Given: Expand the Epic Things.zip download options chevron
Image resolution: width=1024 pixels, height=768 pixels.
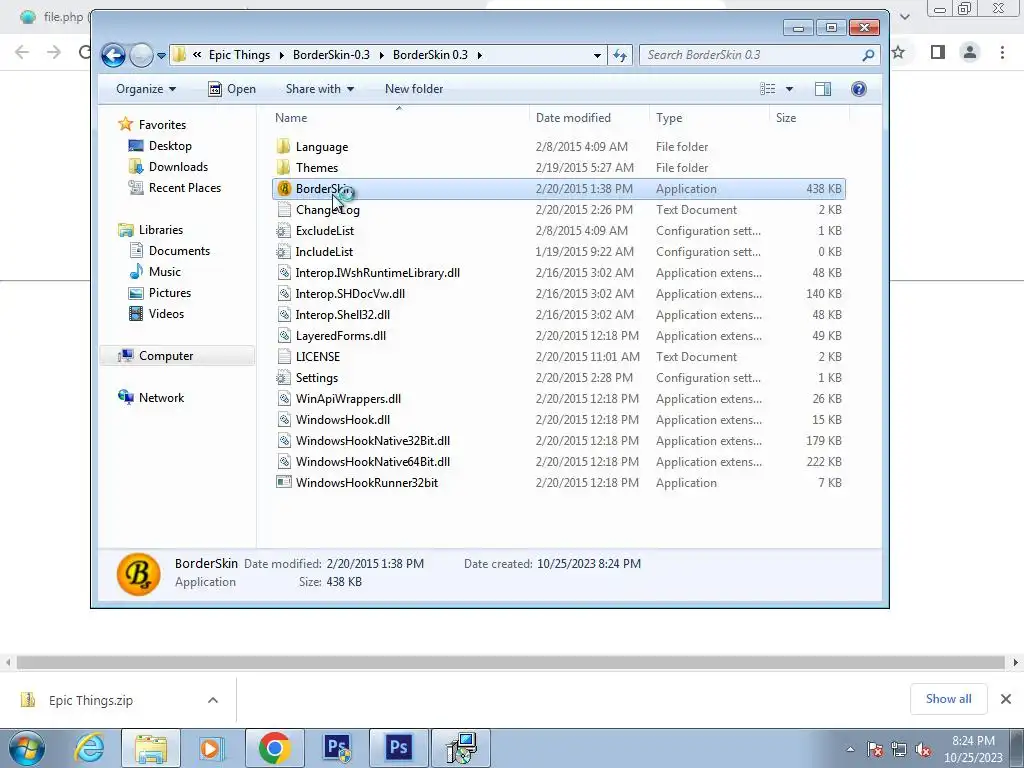Looking at the screenshot, I should (213, 700).
